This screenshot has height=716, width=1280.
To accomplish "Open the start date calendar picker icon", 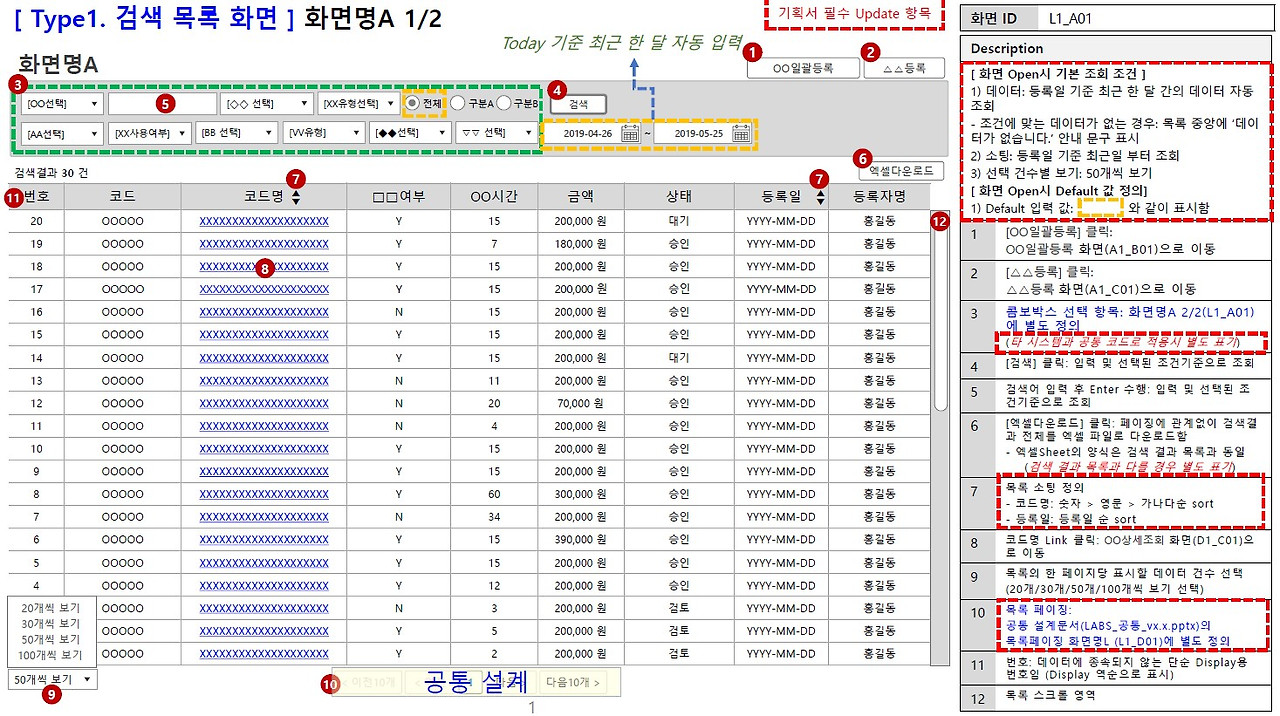I will [x=630, y=133].
